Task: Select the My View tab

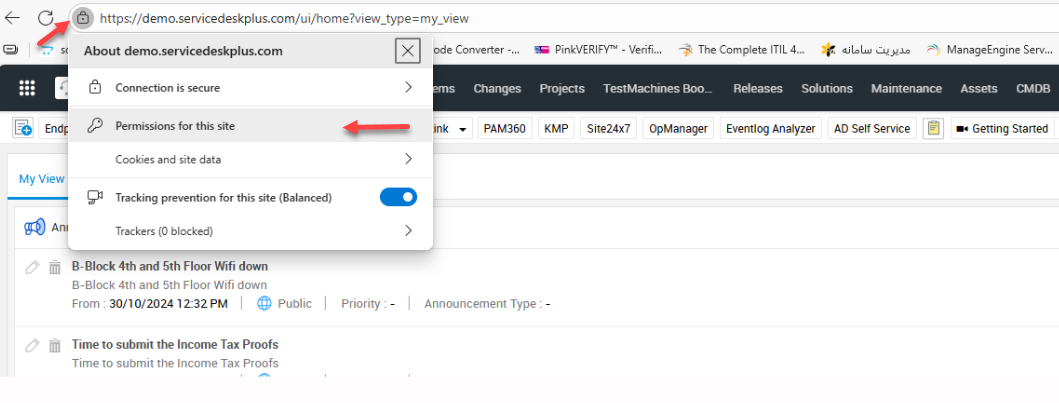Action: tap(42, 179)
